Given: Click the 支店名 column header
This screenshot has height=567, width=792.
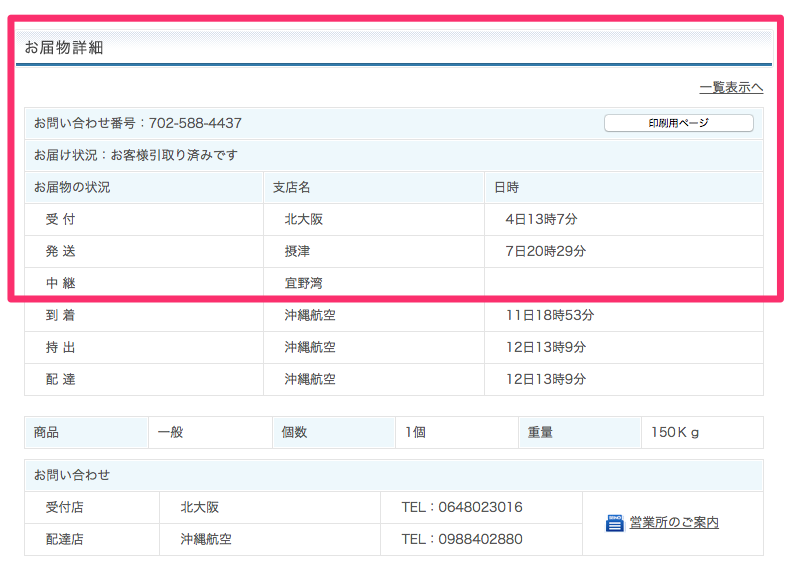Looking at the screenshot, I should click(292, 187).
